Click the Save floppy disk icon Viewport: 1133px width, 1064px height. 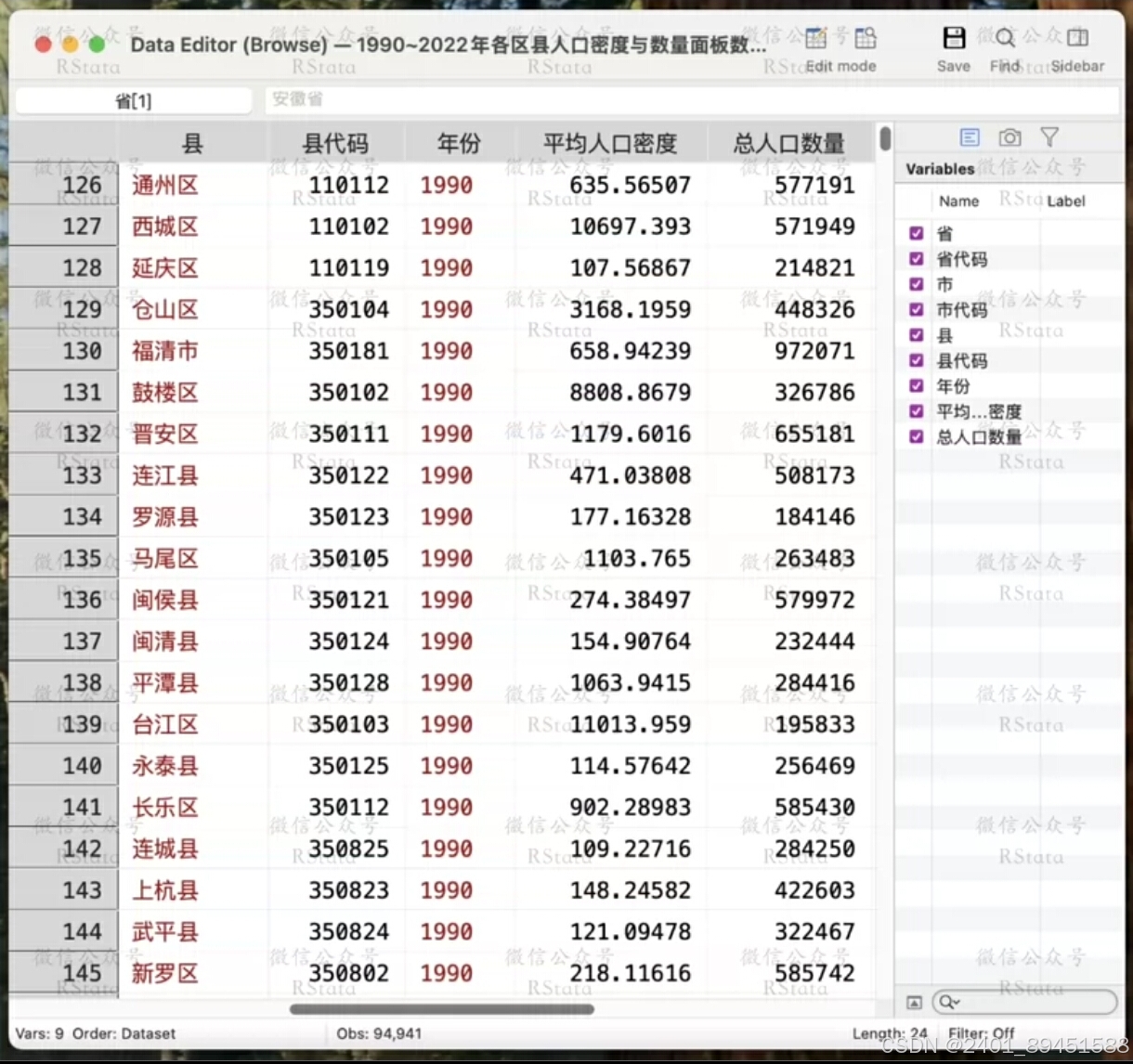tap(954, 37)
